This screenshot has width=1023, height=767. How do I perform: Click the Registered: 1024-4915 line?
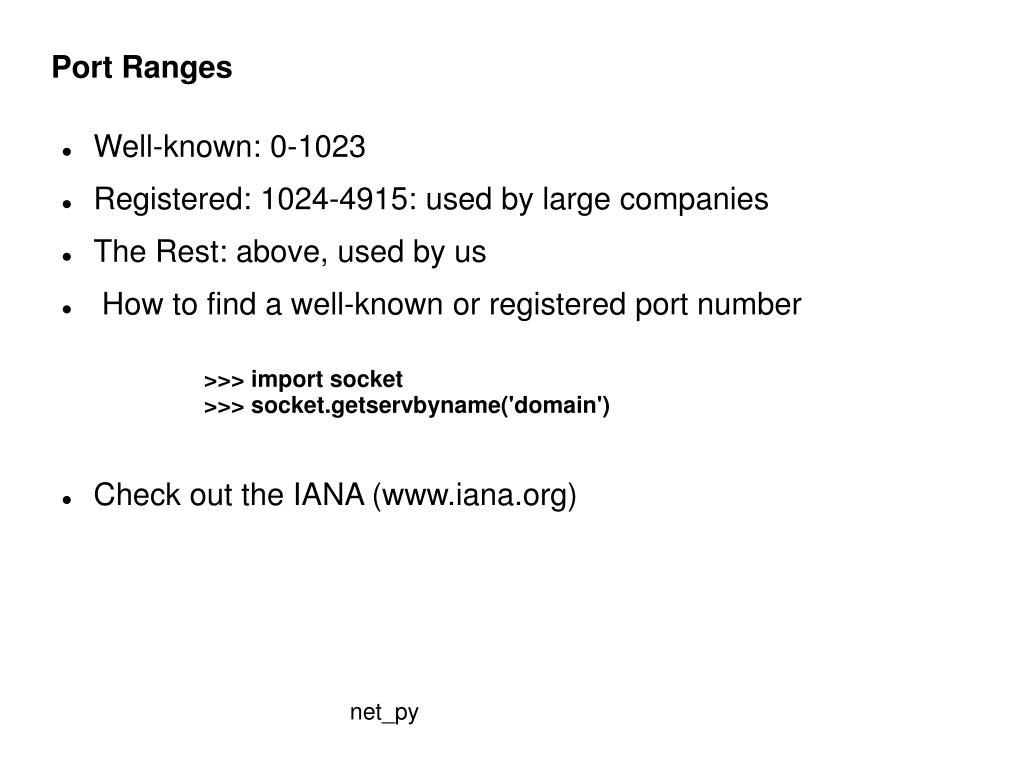tap(431, 200)
